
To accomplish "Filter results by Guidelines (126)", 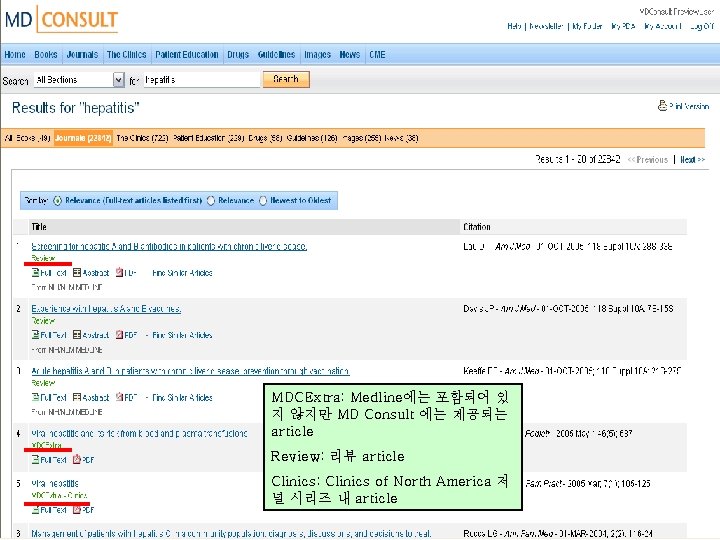I will click(312, 138).
